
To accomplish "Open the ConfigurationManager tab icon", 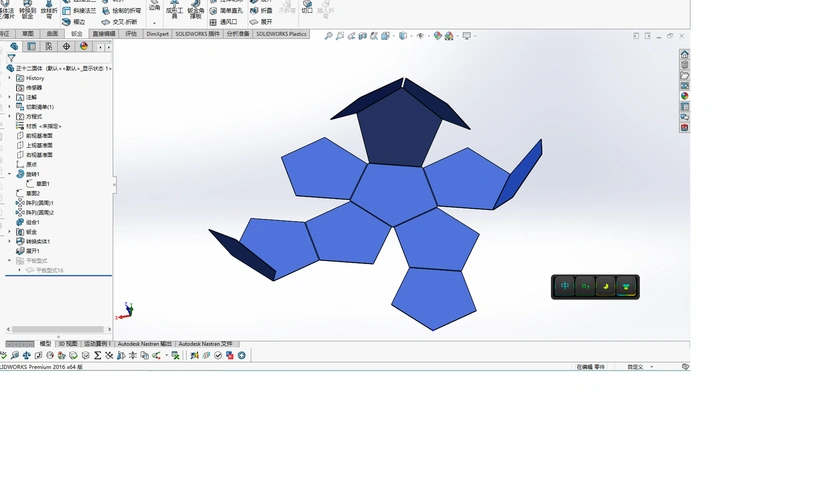I will (x=49, y=46).
